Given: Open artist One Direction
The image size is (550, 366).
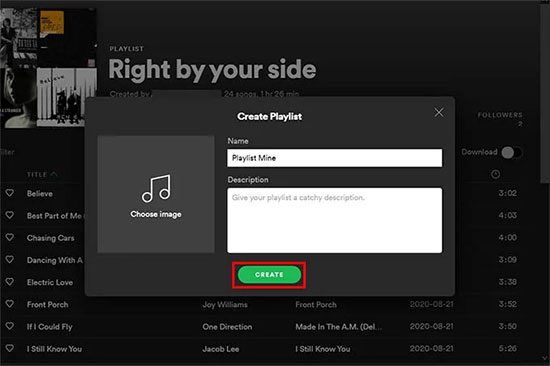Looking at the screenshot, I should (x=227, y=327).
